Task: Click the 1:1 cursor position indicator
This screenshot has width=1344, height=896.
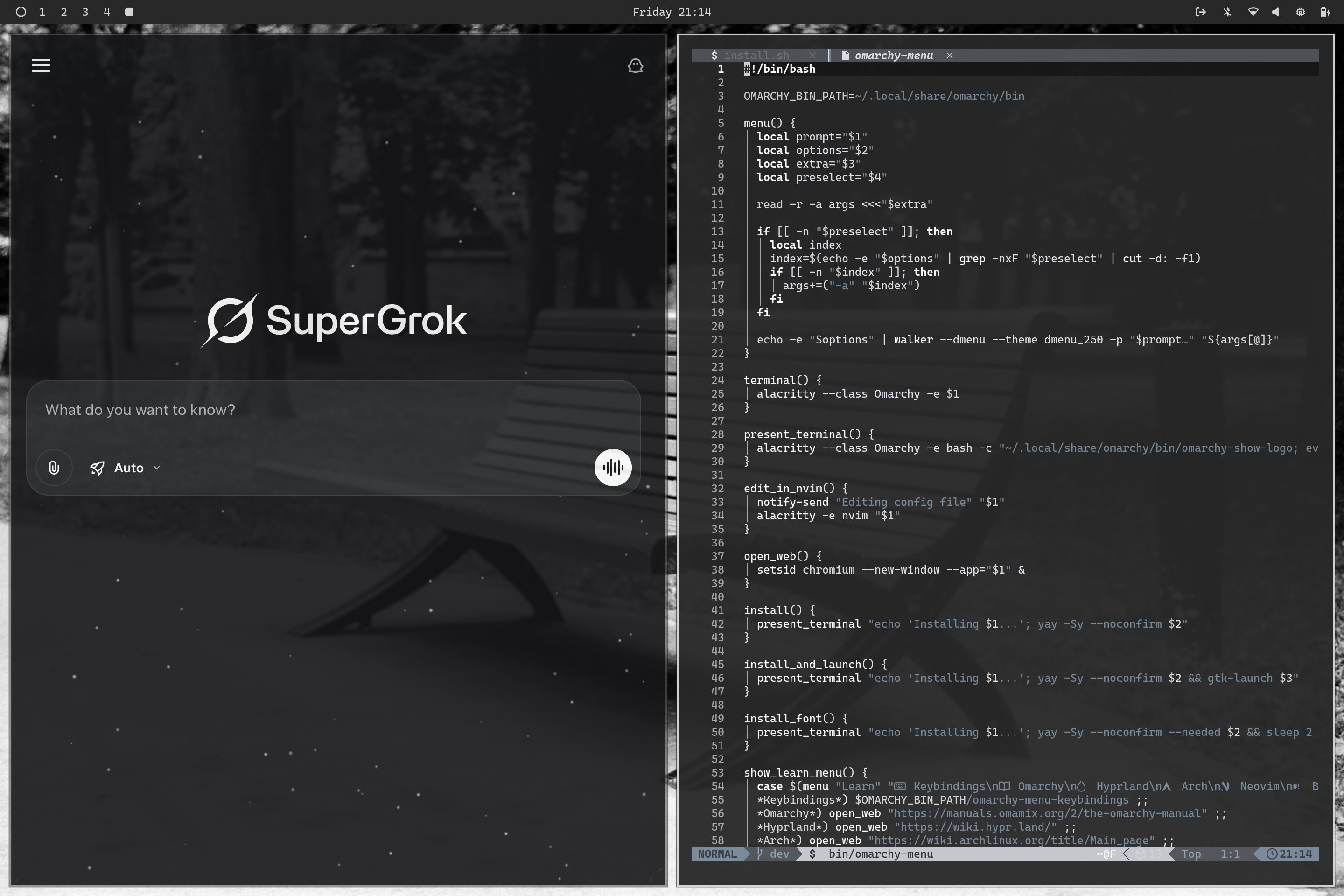Action: (1230, 854)
